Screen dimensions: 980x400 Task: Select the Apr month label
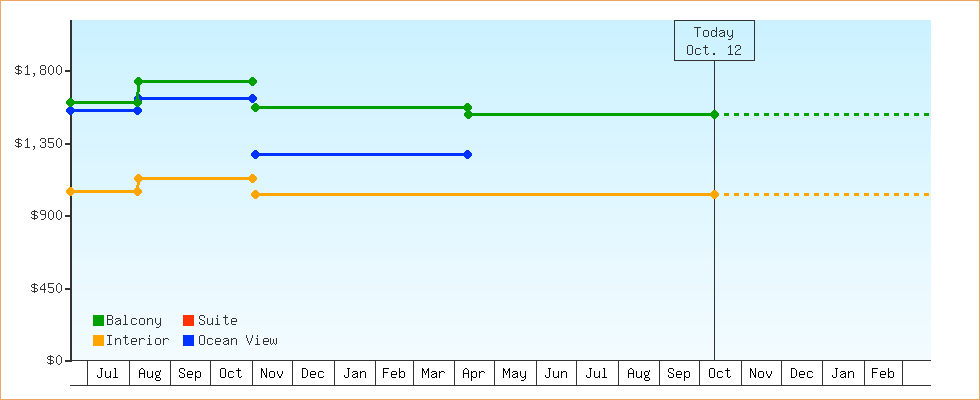[474, 374]
